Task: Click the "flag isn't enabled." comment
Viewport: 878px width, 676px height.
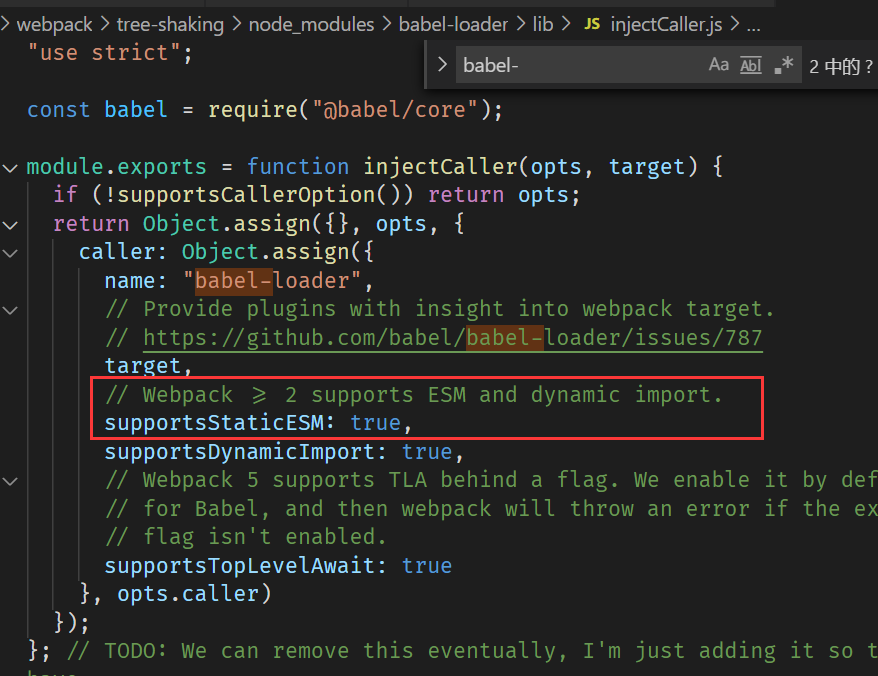Action: coord(245,537)
